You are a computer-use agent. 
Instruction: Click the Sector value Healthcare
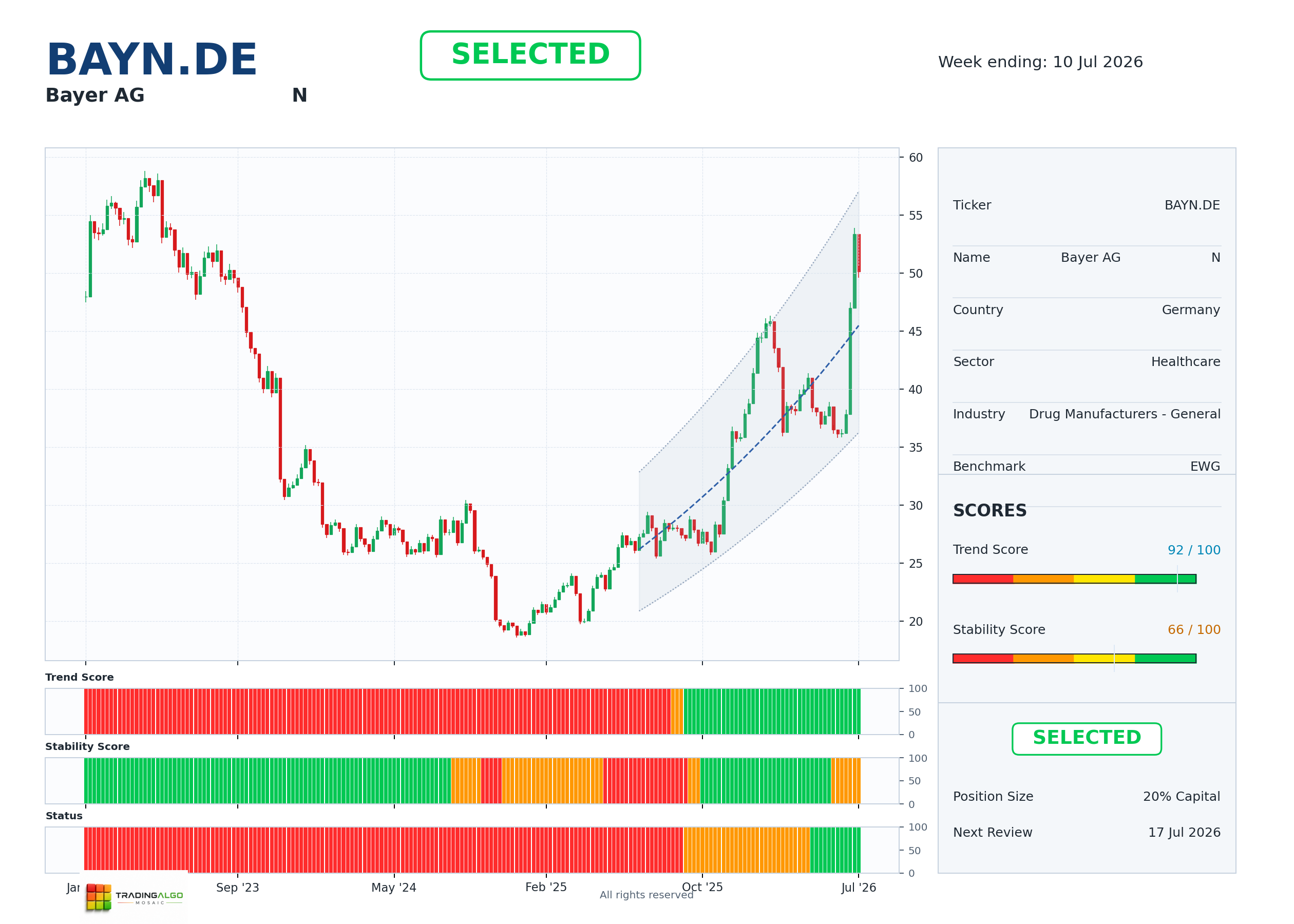[1185, 362]
